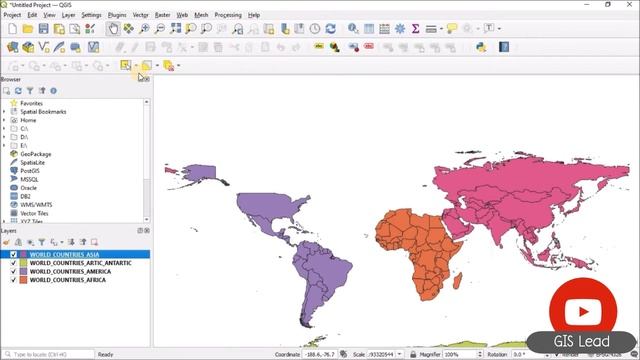Image resolution: width=640 pixels, height=360 pixels.
Task: Open the Plugins menu
Action: coord(117,15)
